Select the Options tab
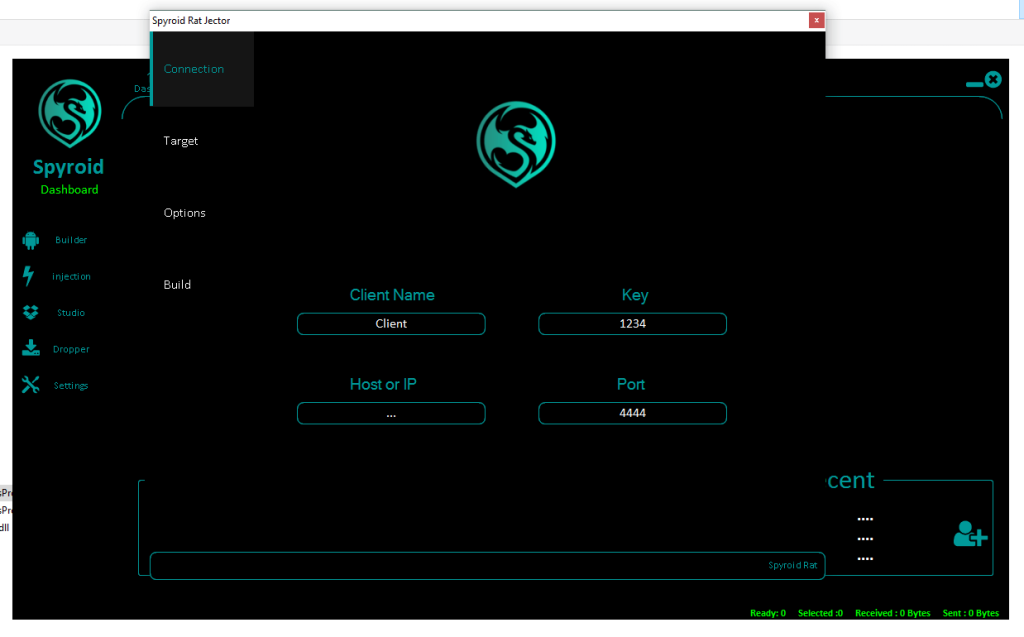Screen dimensions: 1024x637 (185, 213)
